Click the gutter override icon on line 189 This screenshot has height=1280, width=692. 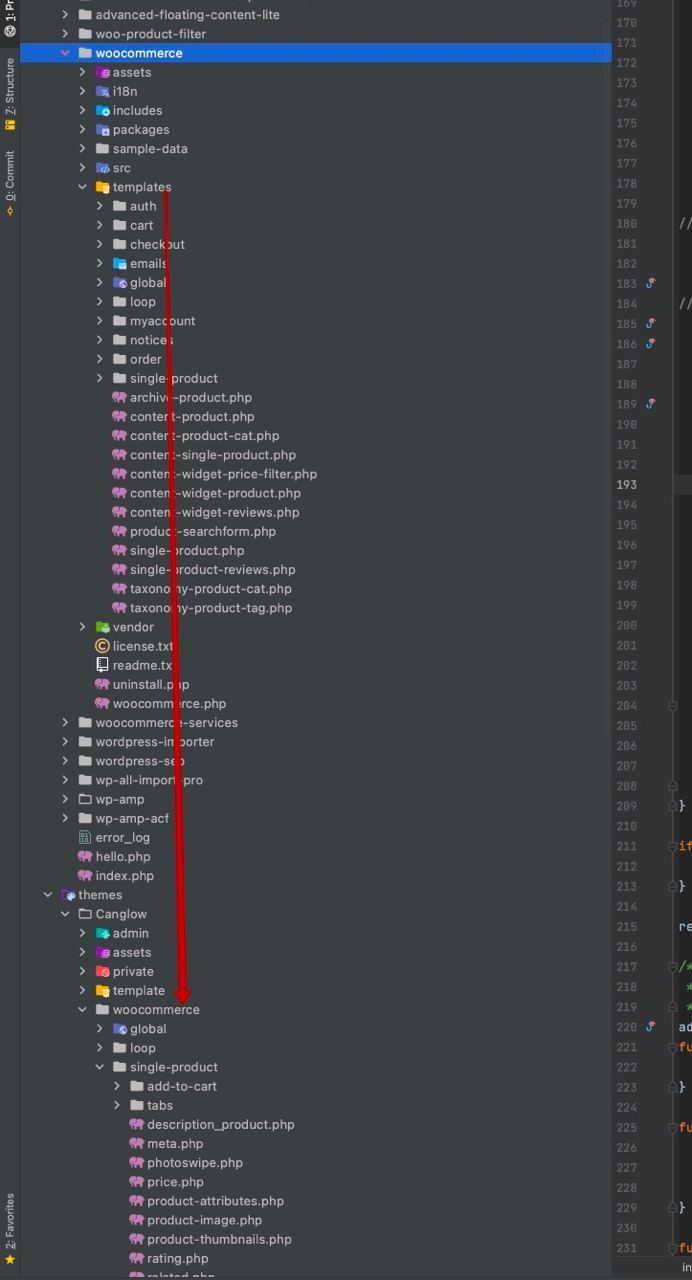[x=651, y=404]
